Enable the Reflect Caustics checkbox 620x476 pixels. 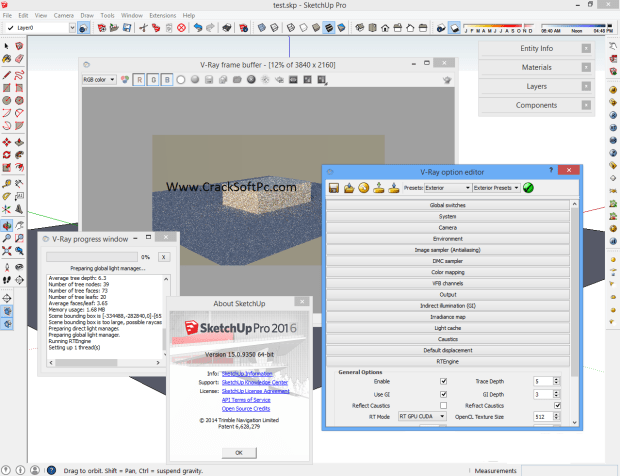point(443,406)
